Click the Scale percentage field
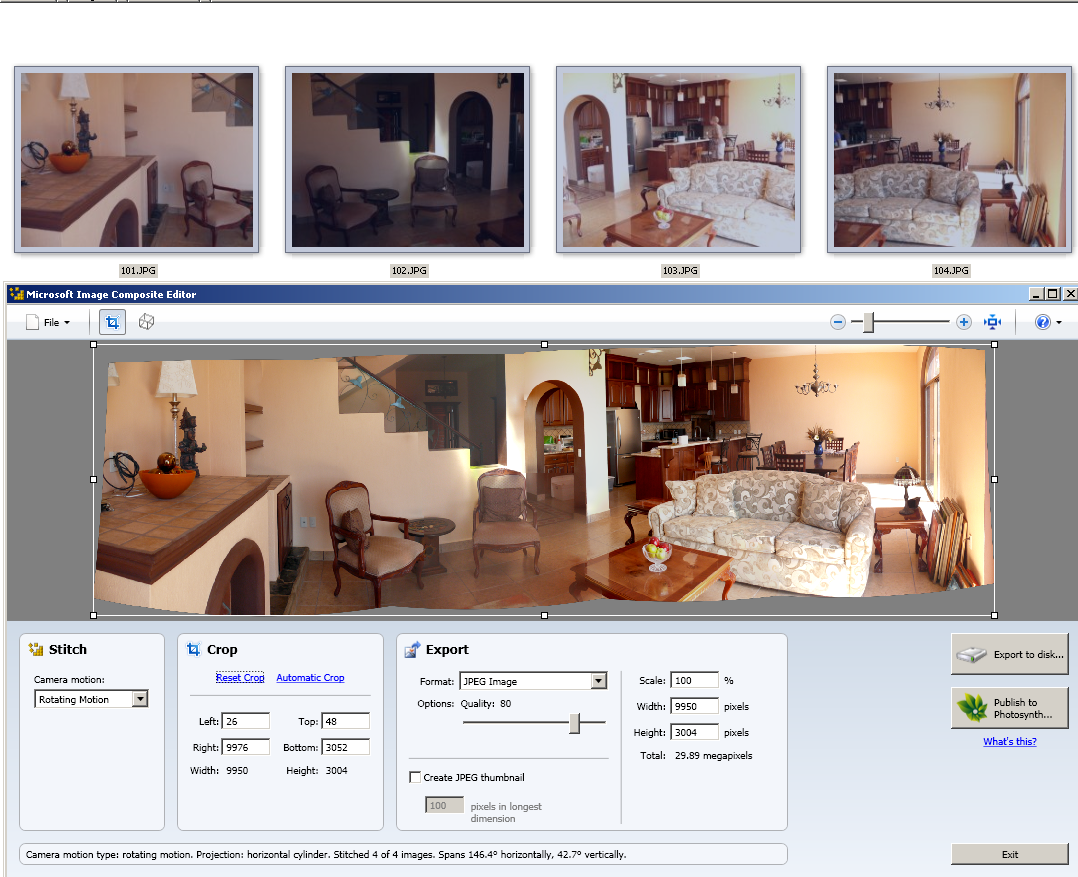This screenshot has height=877, width=1078. pyautogui.click(x=694, y=680)
